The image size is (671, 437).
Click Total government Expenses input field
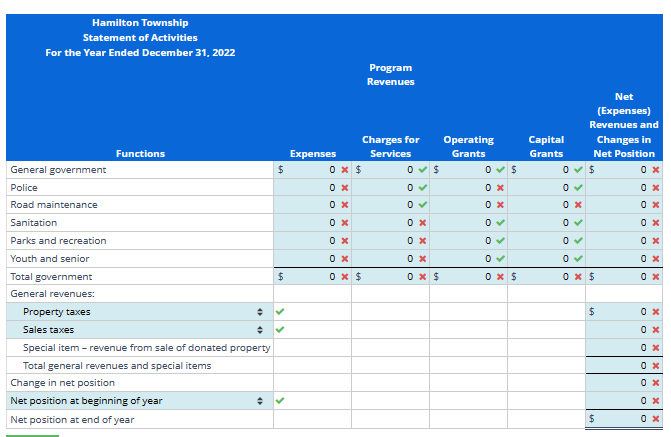(x=312, y=276)
